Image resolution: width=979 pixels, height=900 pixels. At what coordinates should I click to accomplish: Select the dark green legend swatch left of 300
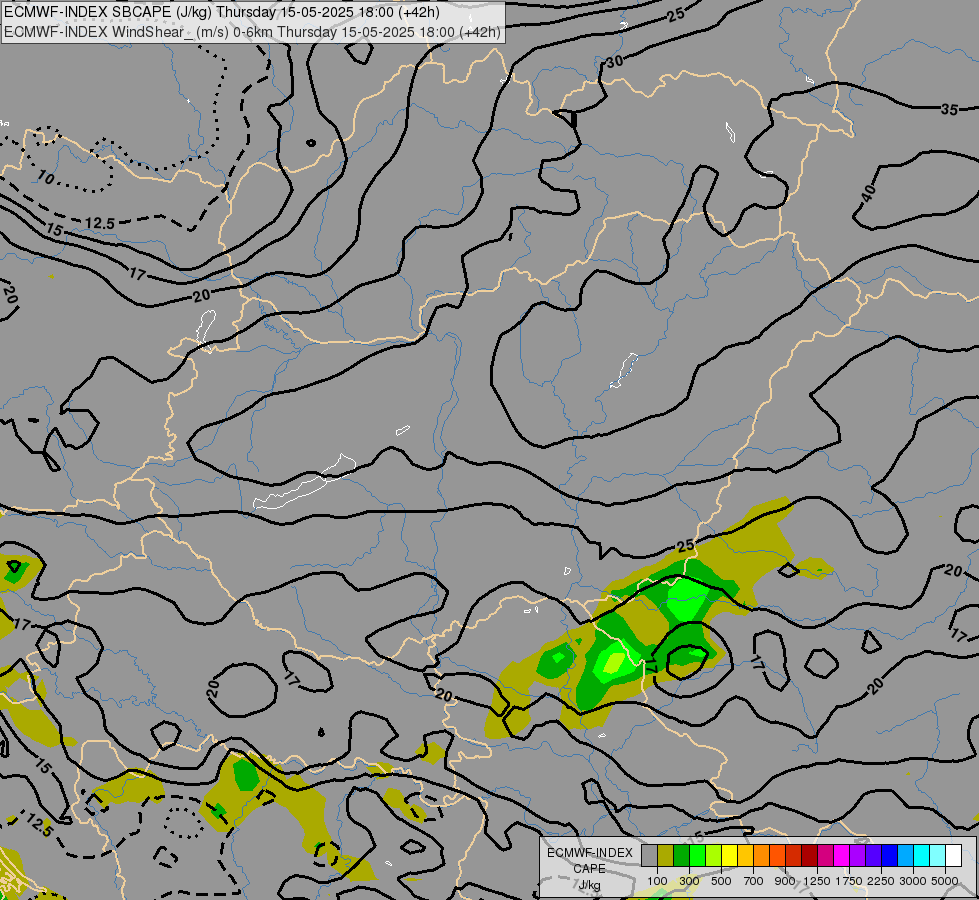(x=681, y=856)
